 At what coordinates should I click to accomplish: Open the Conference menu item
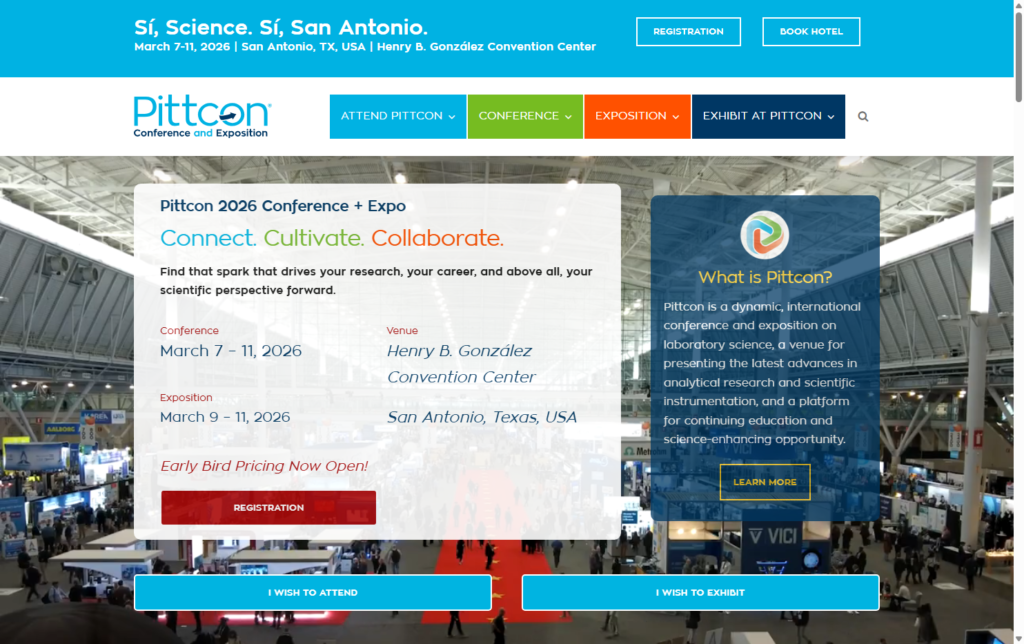point(518,116)
